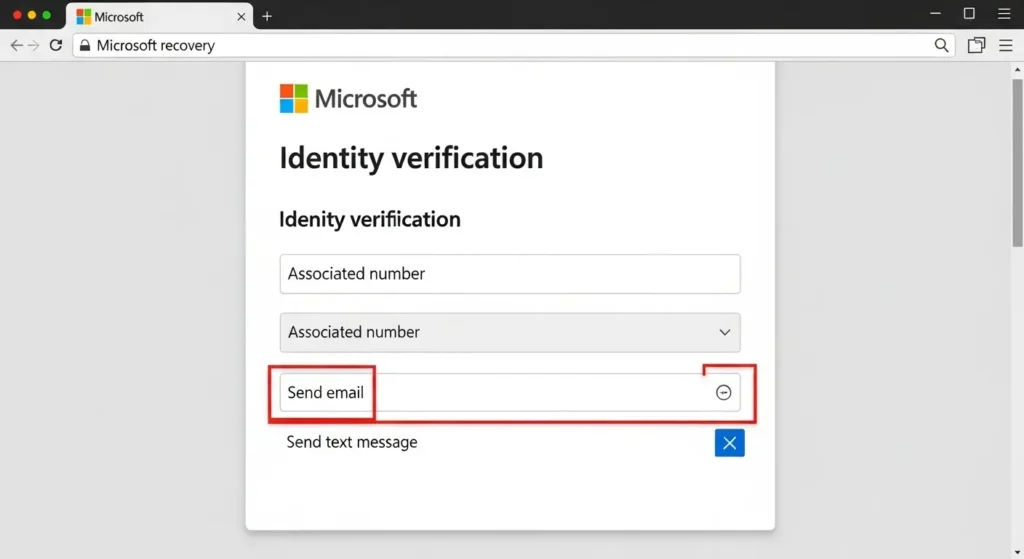This screenshot has width=1024, height=559.
Task: Open the title bar hamburger menu
Action: click(x=1004, y=14)
